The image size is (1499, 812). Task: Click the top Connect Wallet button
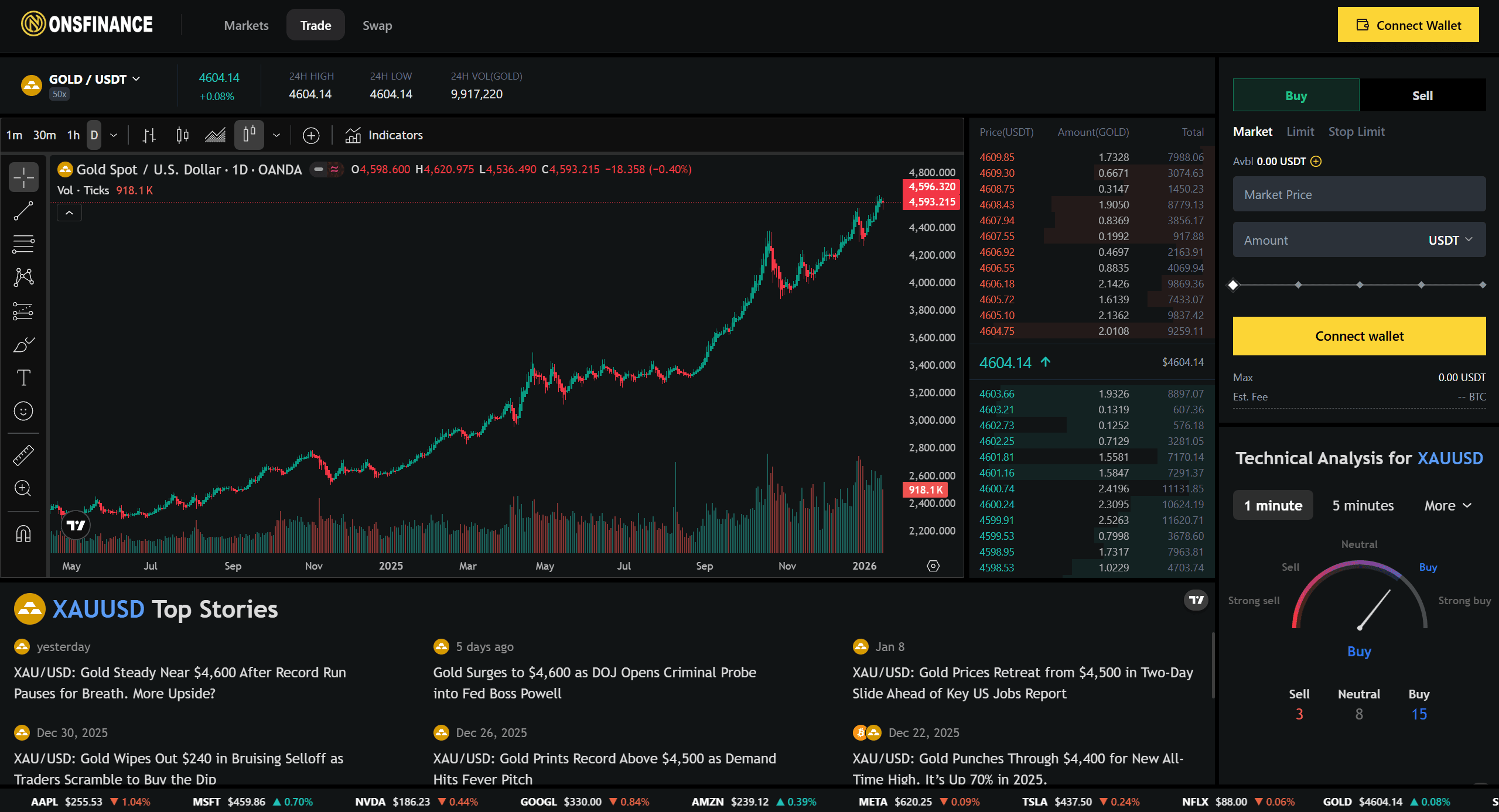point(1408,25)
